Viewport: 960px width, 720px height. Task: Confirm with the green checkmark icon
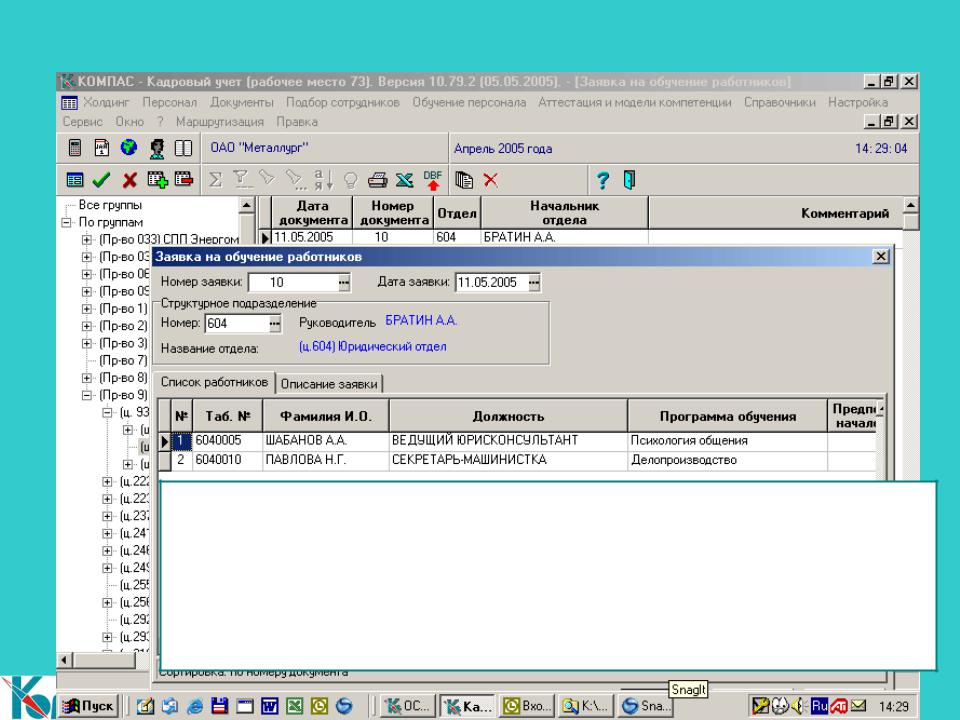point(101,180)
